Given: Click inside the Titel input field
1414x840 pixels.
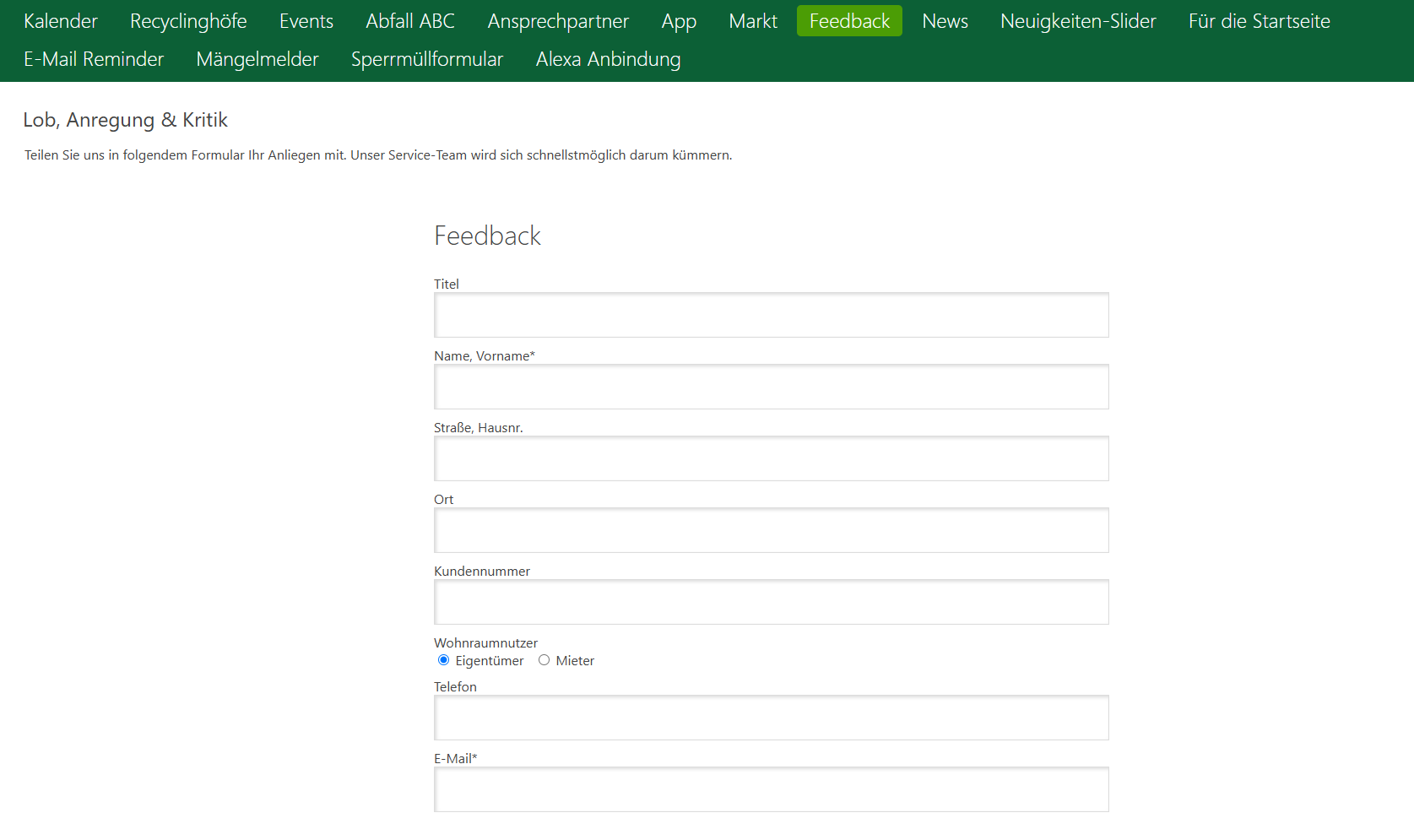Looking at the screenshot, I should click(x=771, y=315).
